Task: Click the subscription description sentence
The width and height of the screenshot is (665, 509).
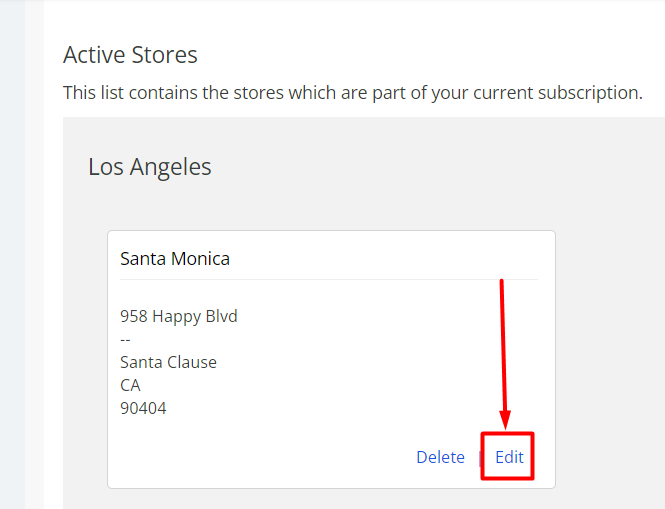Action: (x=352, y=92)
